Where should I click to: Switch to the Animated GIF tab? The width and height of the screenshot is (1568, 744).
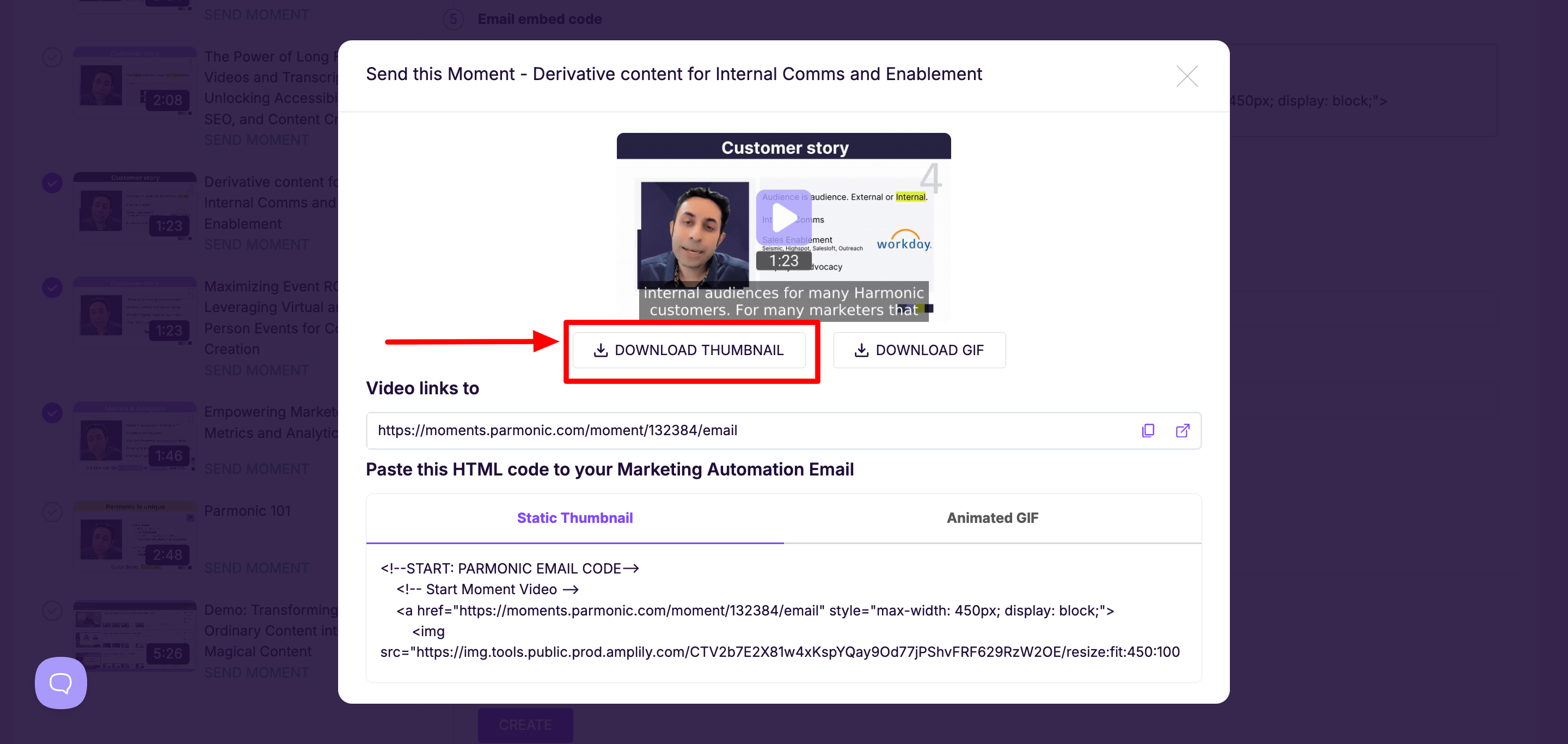click(992, 517)
